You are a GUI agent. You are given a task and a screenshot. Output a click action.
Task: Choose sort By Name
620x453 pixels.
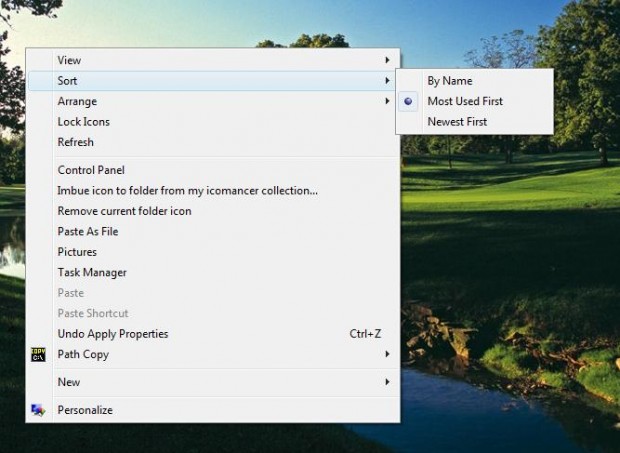pyautogui.click(x=449, y=81)
